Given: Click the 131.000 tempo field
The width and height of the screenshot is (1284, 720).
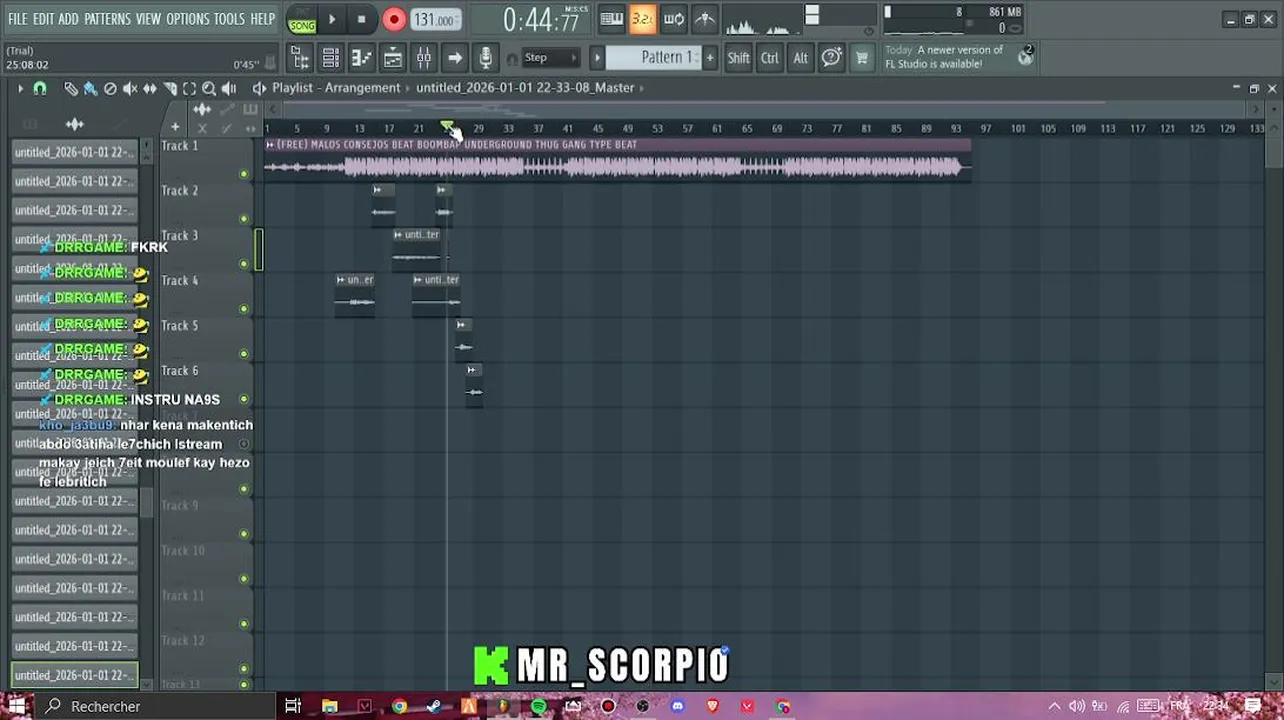Looking at the screenshot, I should tap(435, 20).
